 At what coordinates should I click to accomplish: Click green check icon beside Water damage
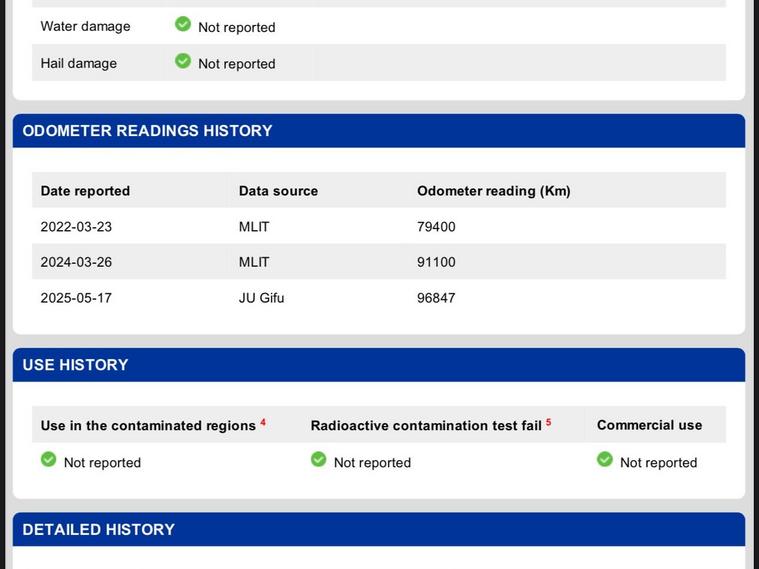click(x=183, y=24)
